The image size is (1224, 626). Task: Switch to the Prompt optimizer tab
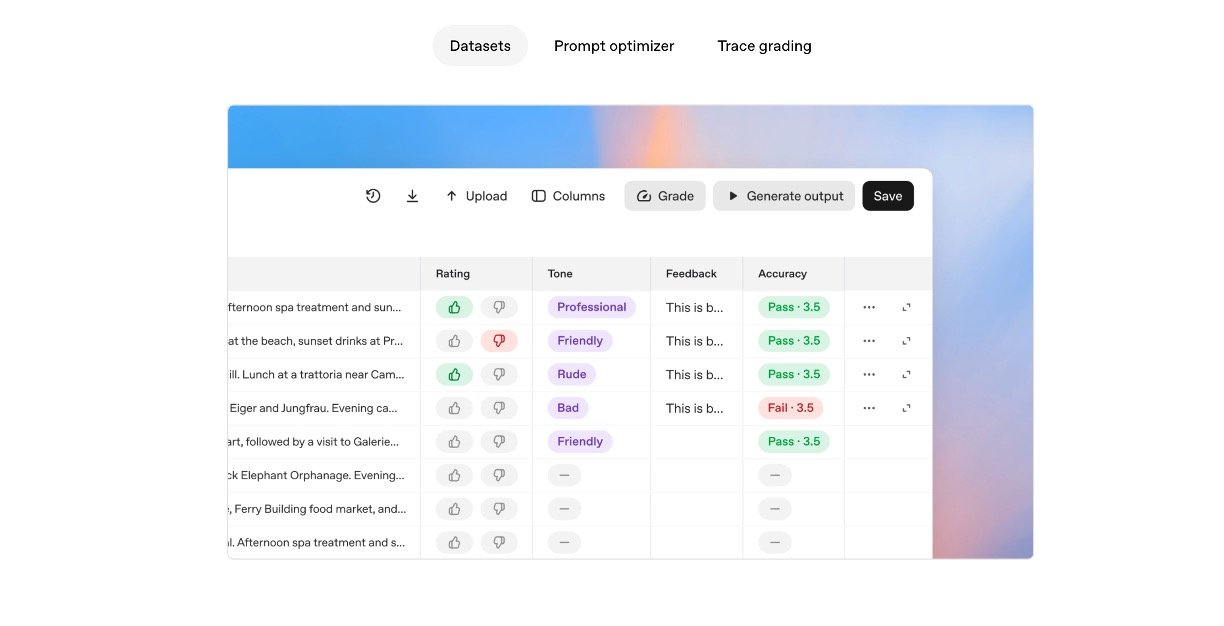[614, 46]
